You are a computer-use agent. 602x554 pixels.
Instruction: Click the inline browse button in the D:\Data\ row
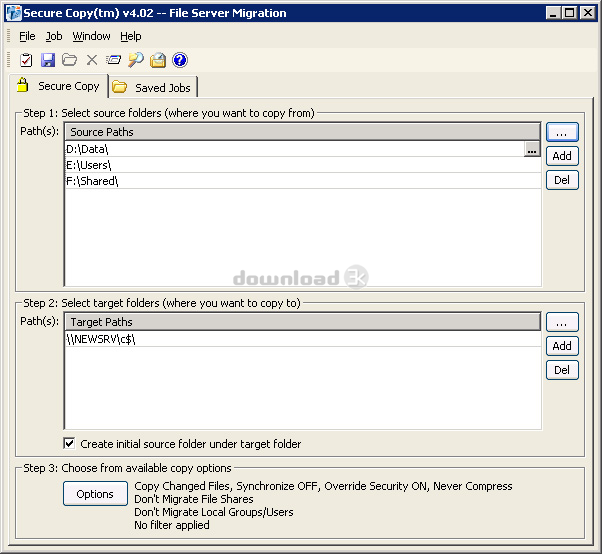pos(532,149)
